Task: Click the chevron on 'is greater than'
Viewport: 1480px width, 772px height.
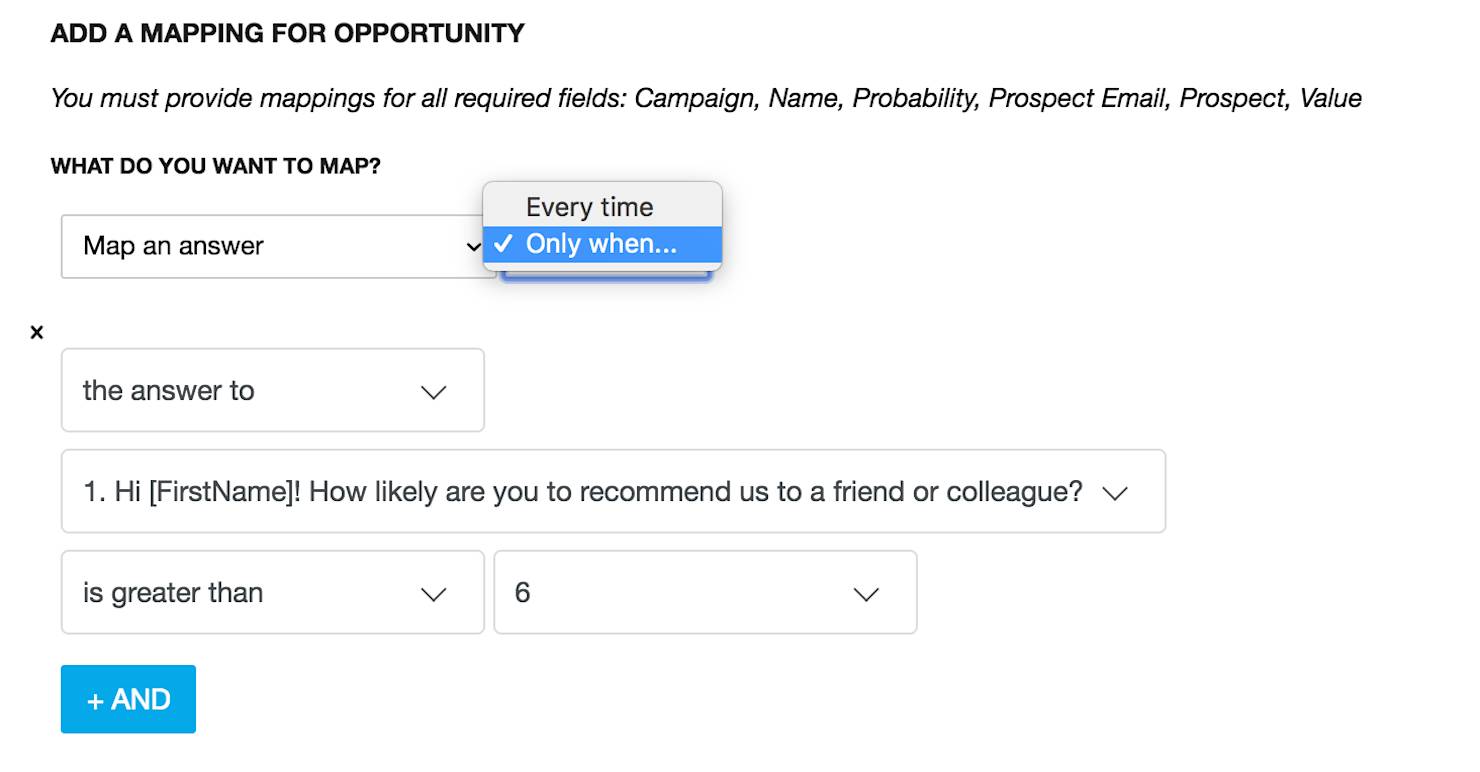Action: point(433,594)
